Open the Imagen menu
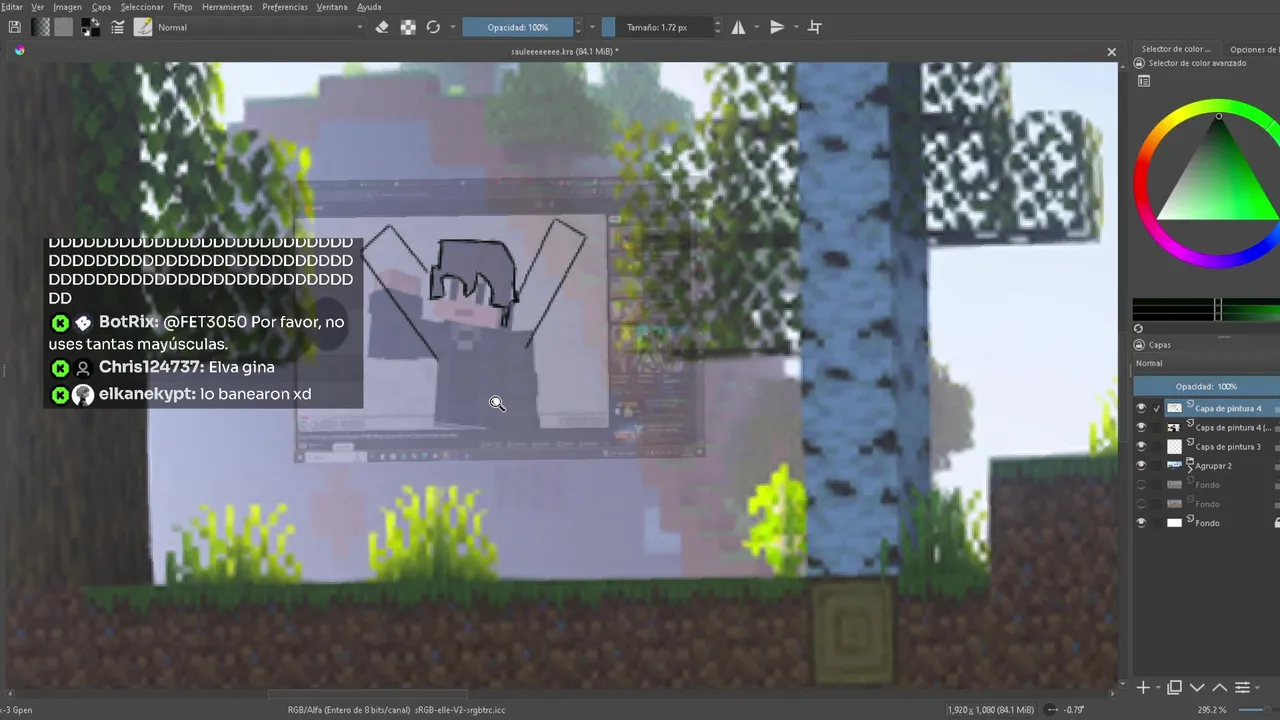1280x720 pixels. (x=67, y=7)
